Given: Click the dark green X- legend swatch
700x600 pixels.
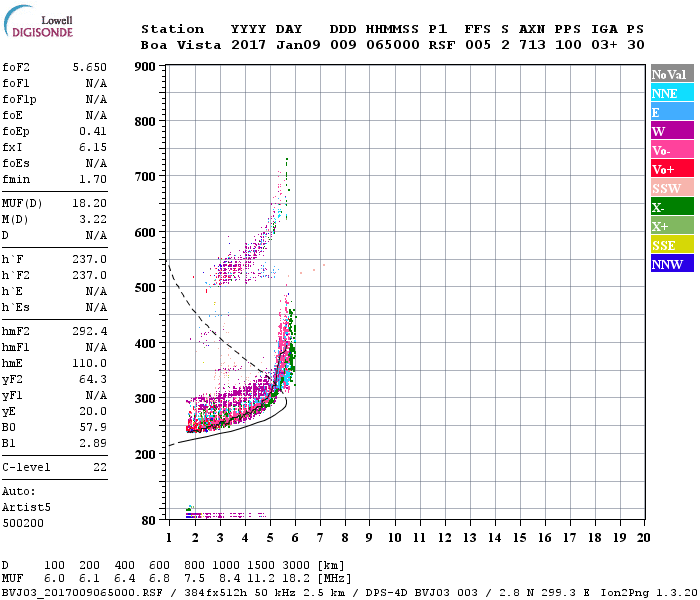Looking at the screenshot, I should click(x=671, y=207).
